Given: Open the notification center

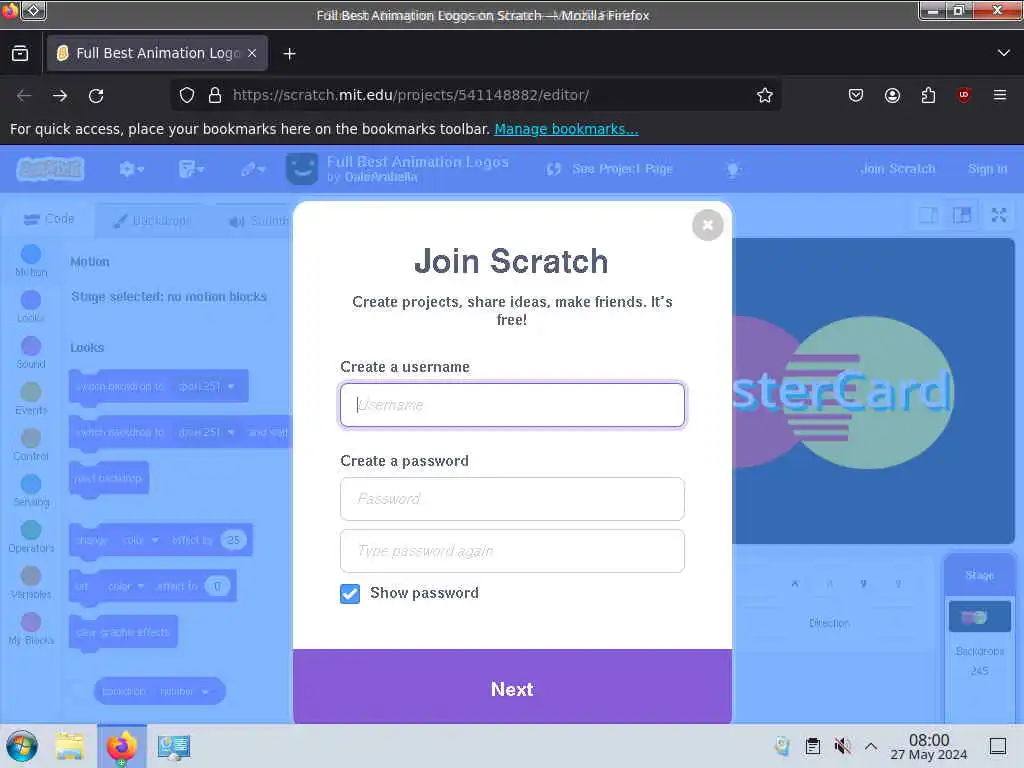Looking at the screenshot, I should point(998,746).
